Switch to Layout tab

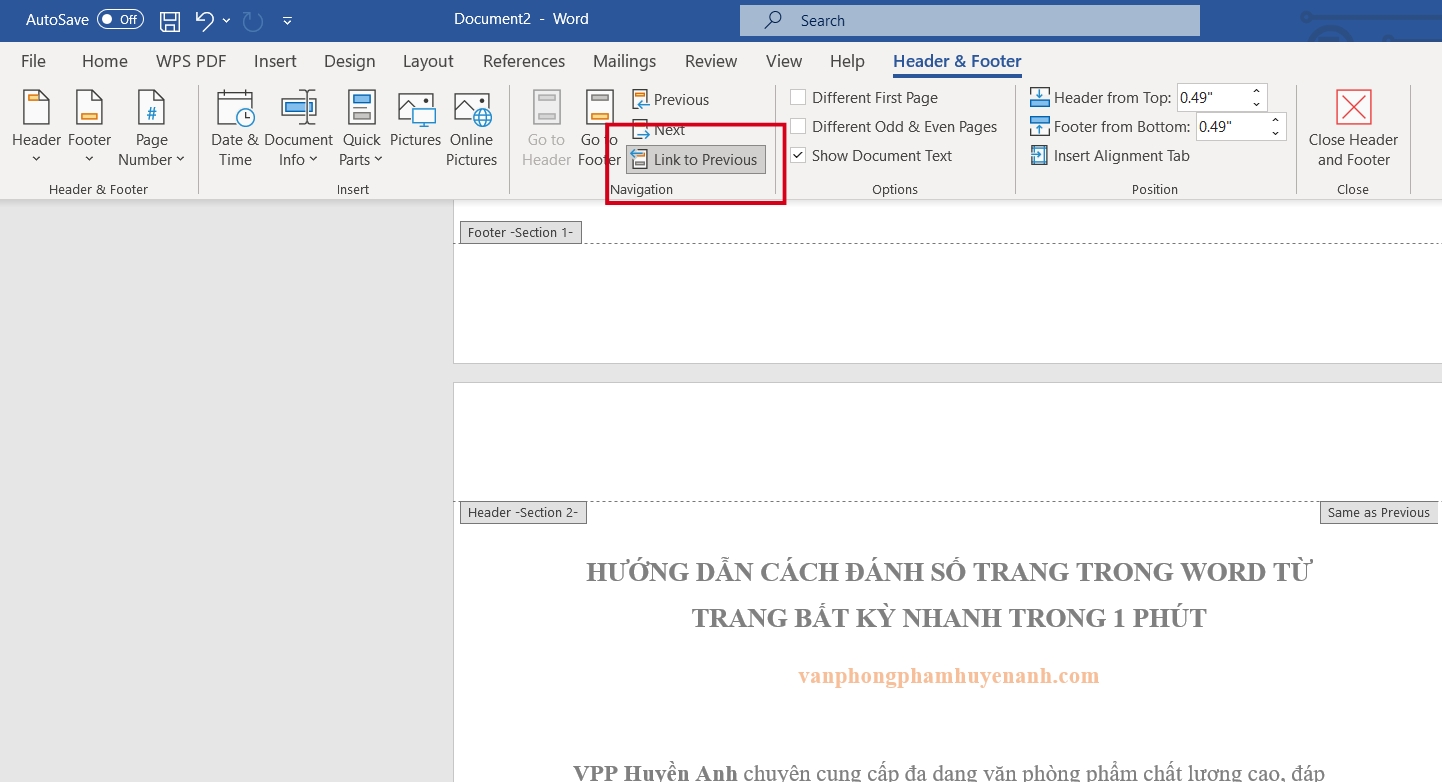coord(428,61)
